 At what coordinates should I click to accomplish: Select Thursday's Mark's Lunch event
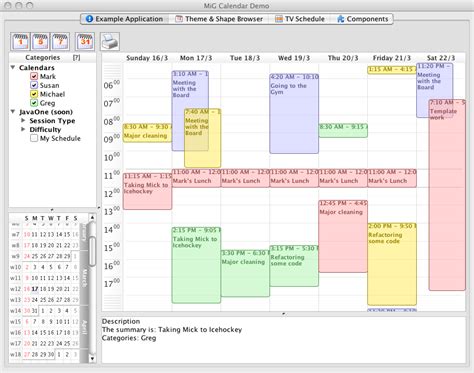(343, 178)
